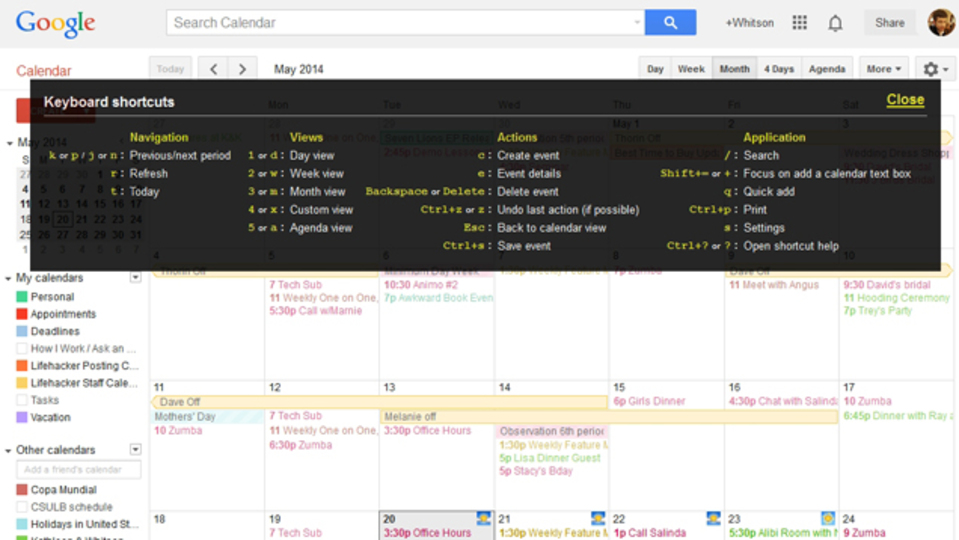The height and width of the screenshot is (540, 959).
Task: Toggle How I Work / Ask an calendar box
Action: [x=21, y=349]
